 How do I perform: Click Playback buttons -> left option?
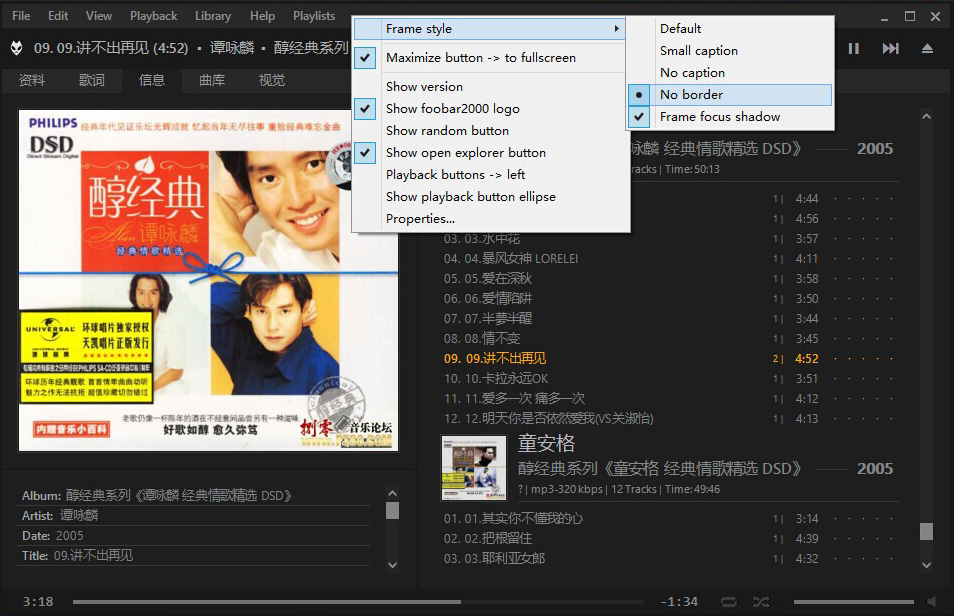tap(490, 175)
